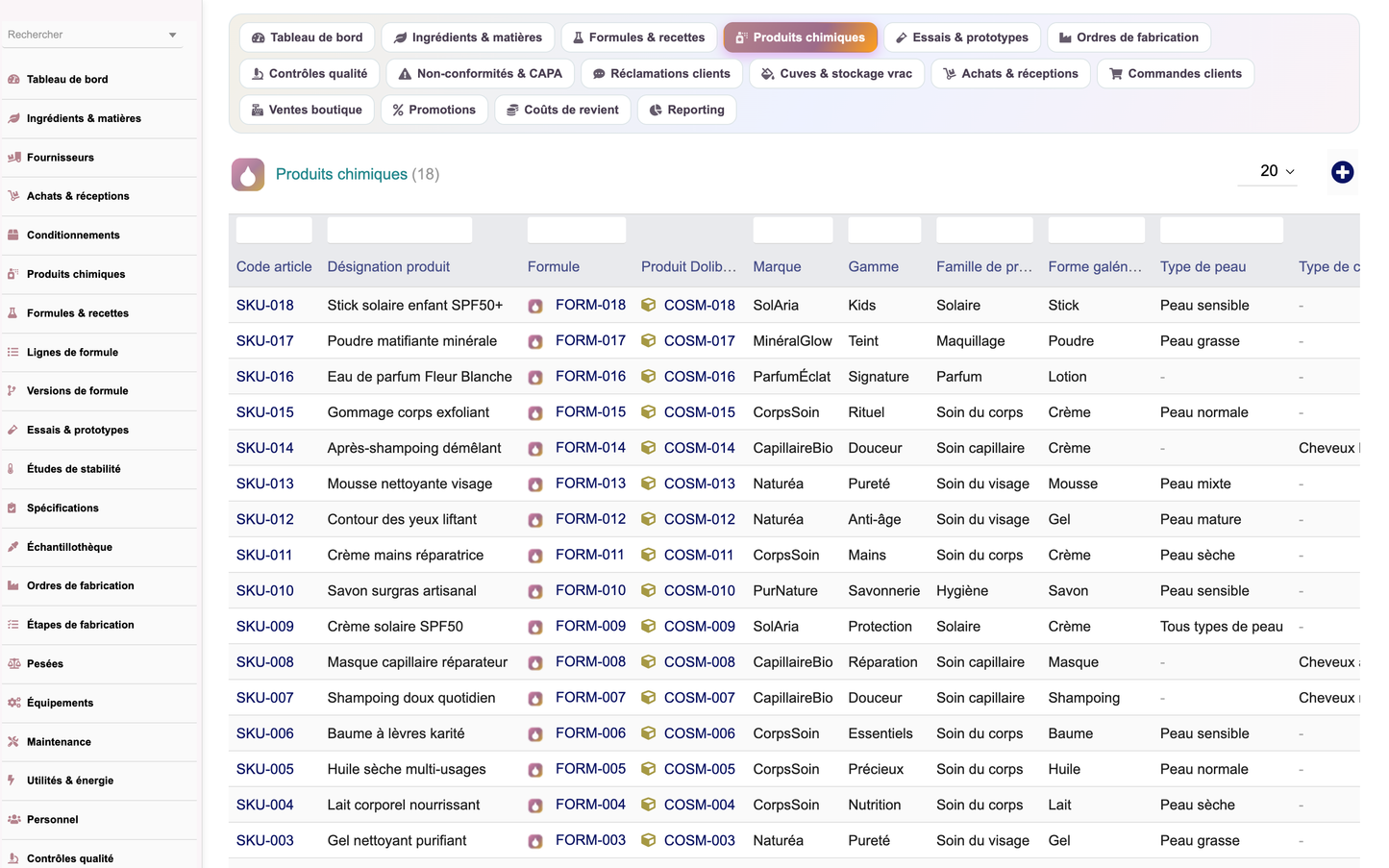Image resolution: width=1389 pixels, height=868 pixels.
Task: Click the Désignation produit filter field
Action: [x=400, y=230]
